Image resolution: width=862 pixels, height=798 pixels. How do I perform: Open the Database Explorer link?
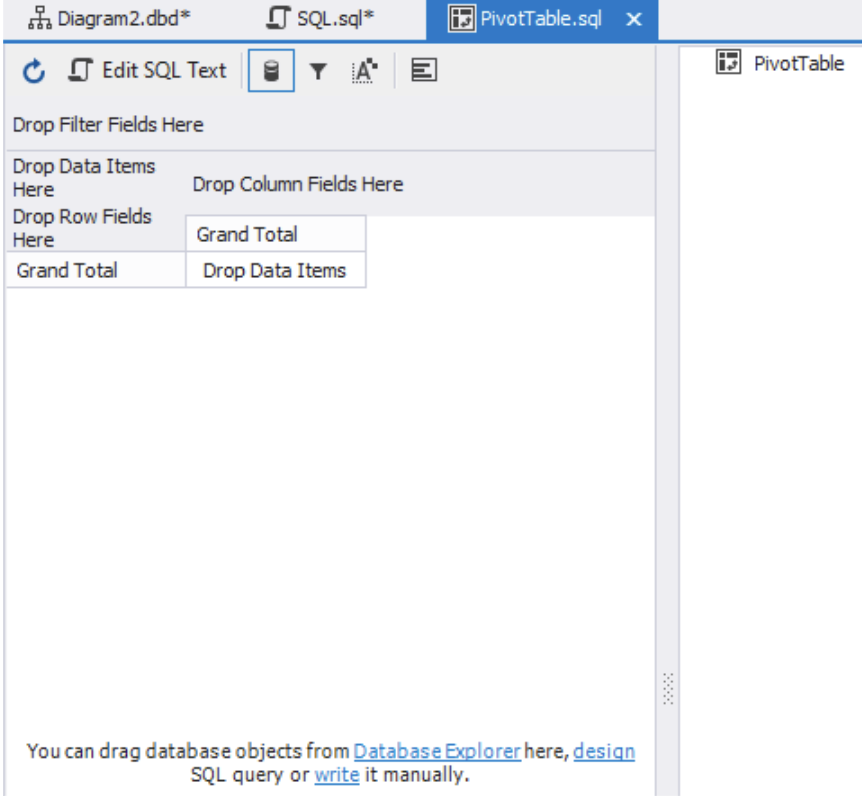pyautogui.click(x=437, y=751)
